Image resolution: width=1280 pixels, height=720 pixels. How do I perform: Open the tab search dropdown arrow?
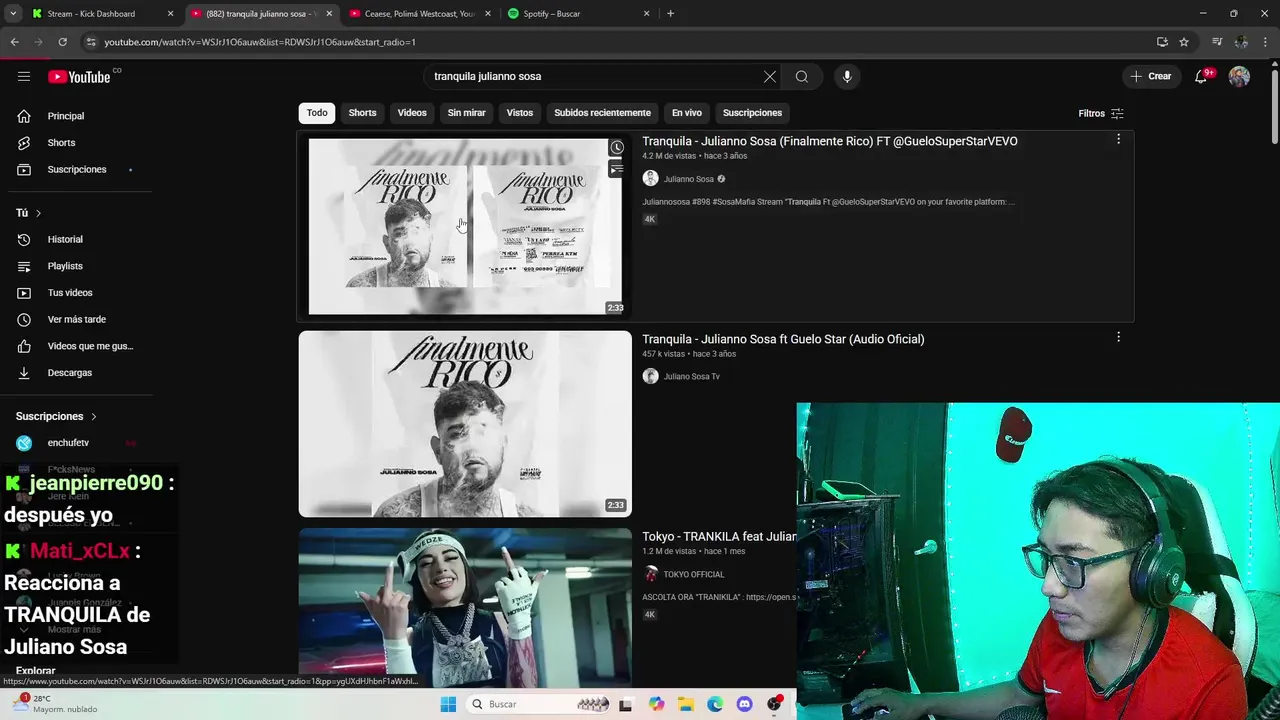click(x=12, y=14)
